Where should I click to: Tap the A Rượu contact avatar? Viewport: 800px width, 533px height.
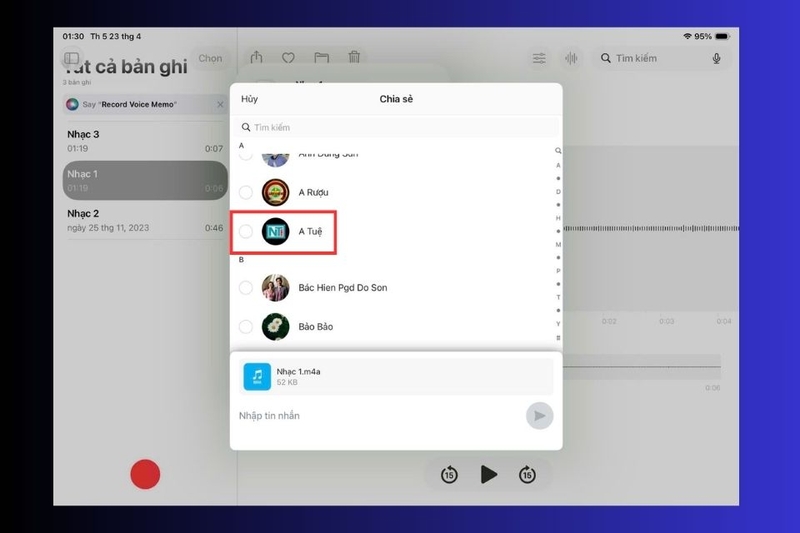tap(276, 192)
